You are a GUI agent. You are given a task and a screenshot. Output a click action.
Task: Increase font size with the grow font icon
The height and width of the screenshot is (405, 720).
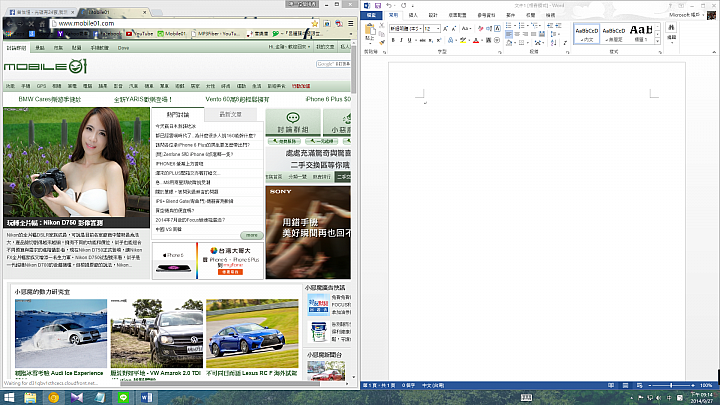[x=445, y=28]
